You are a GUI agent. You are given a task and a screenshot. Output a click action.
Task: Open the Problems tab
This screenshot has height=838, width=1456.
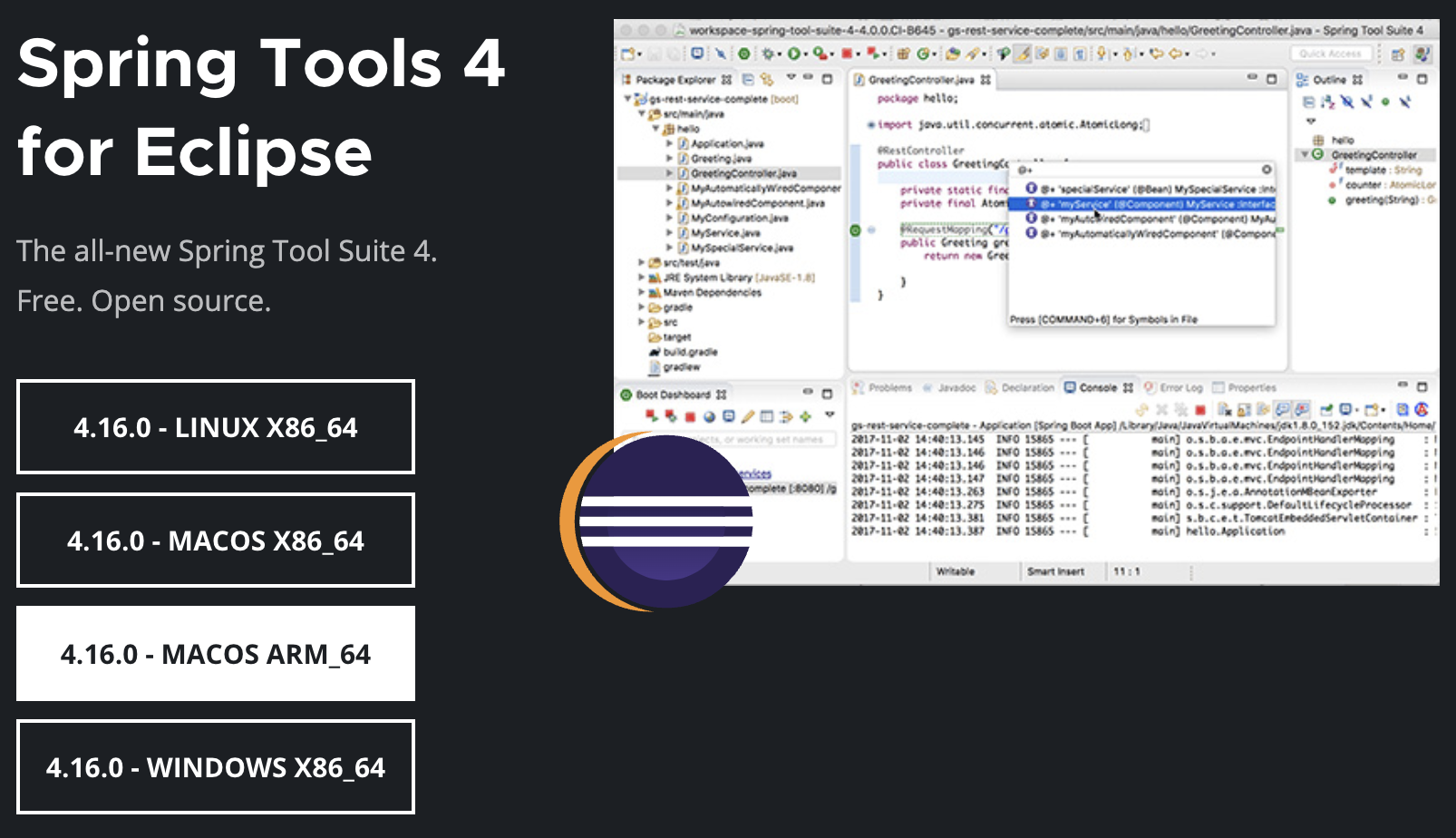pyautogui.click(x=882, y=387)
